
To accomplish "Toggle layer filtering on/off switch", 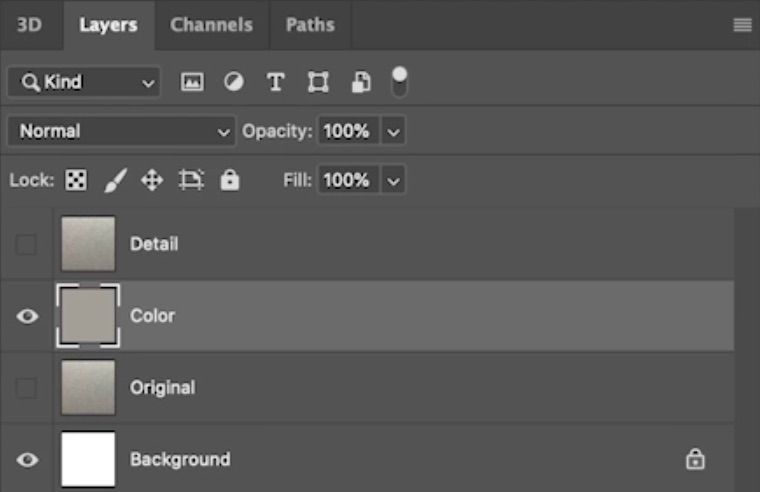I will tap(399, 82).
